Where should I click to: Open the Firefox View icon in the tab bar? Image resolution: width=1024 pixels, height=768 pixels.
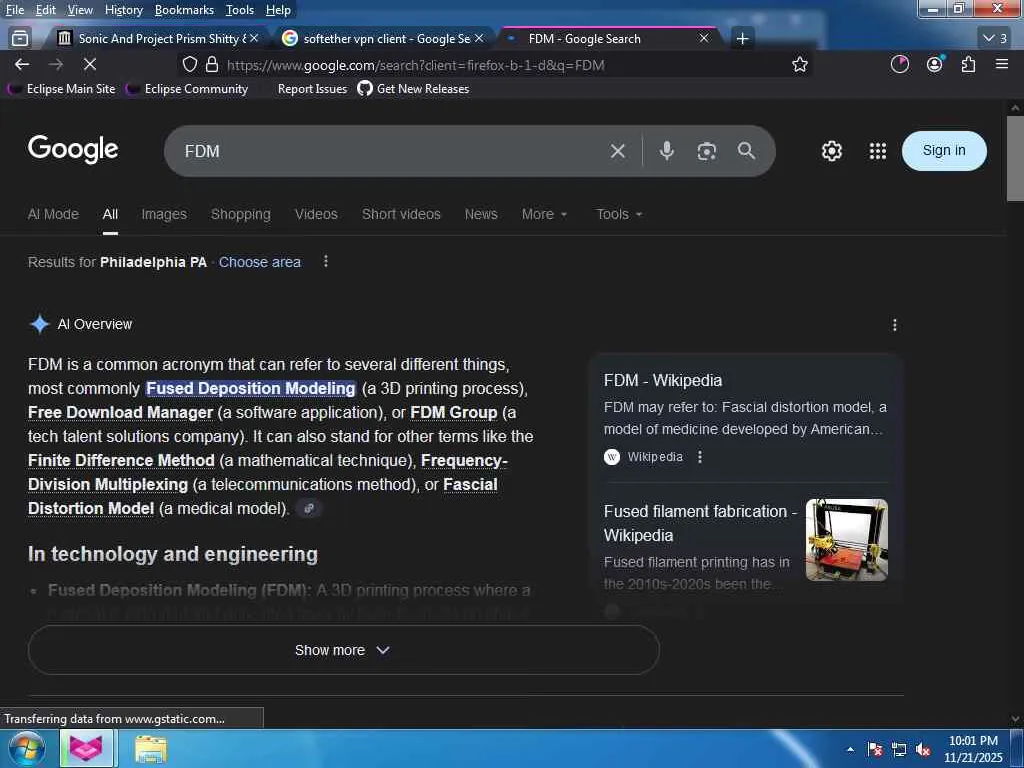coord(20,39)
